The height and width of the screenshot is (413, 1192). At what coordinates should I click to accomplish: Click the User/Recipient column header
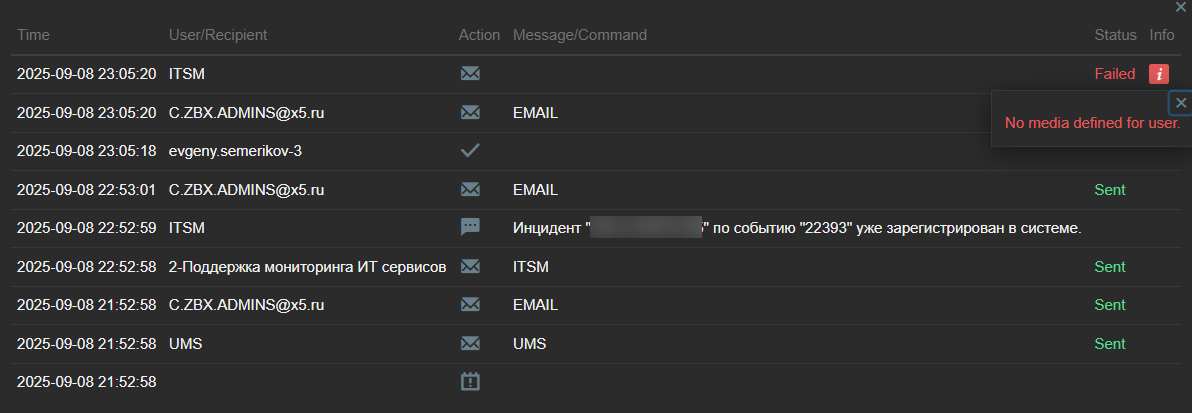click(x=218, y=35)
